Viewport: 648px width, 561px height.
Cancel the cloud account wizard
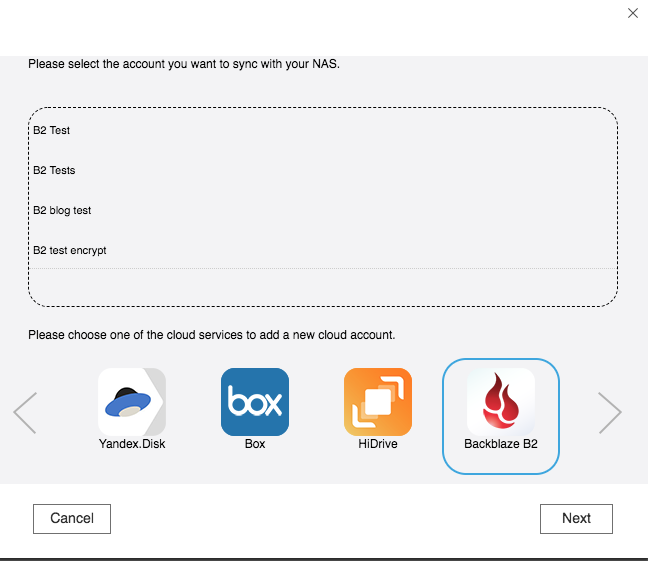pos(72,518)
